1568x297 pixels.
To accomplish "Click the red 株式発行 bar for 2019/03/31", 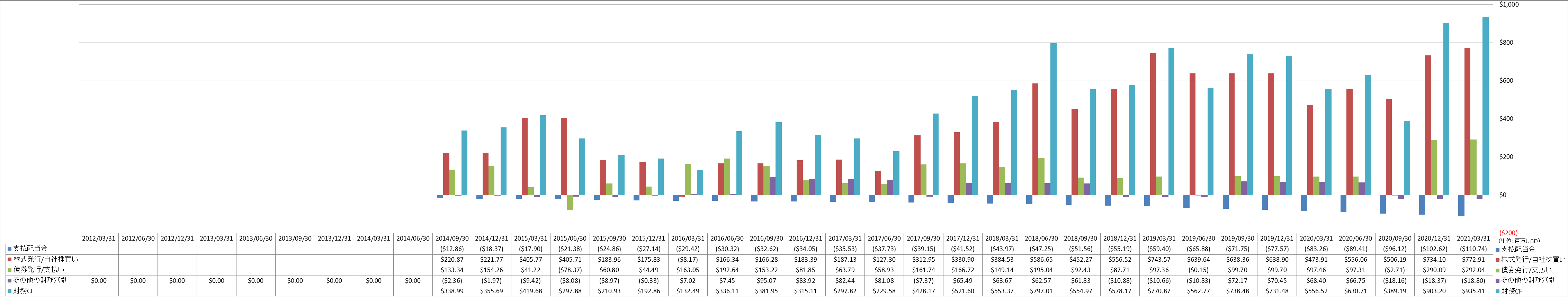I will (x=1154, y=125).
